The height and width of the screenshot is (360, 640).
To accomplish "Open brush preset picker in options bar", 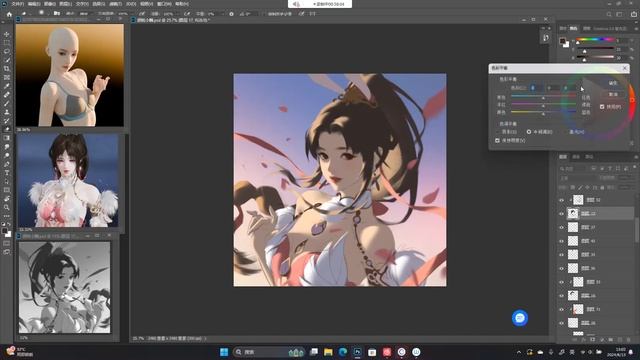I will (x=44, y=14).
